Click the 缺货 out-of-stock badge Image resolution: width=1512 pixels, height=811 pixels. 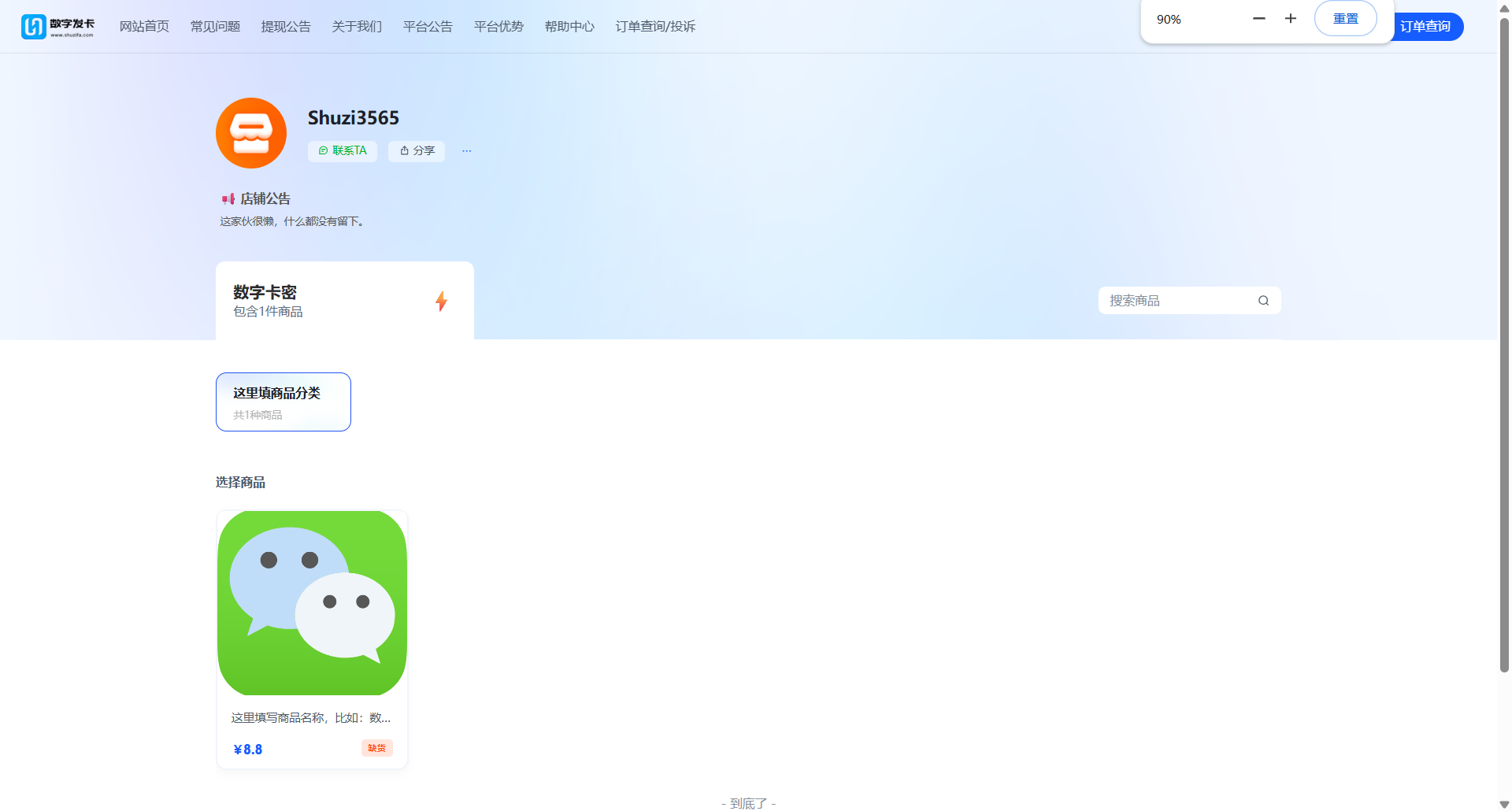tap(377, 748)
